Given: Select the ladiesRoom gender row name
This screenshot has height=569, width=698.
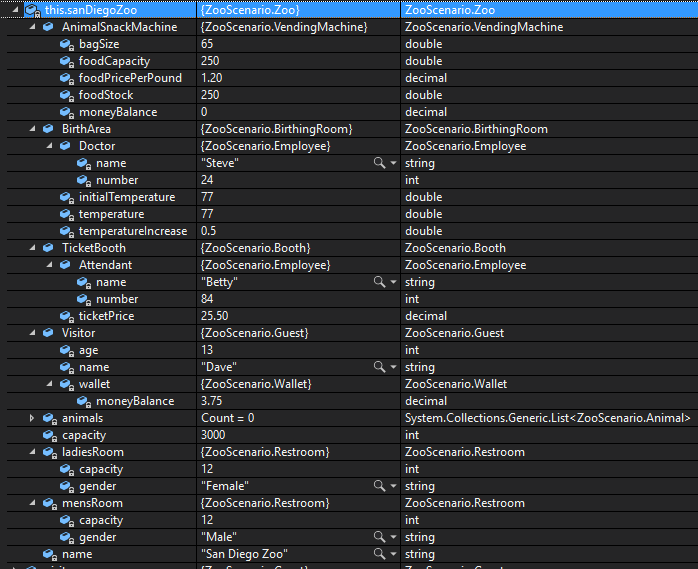Looking at the screenshot, I should point(97,486).
